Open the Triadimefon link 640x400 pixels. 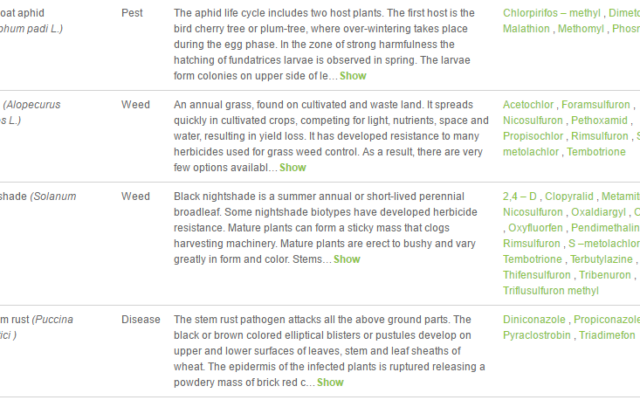click(607, 336)
